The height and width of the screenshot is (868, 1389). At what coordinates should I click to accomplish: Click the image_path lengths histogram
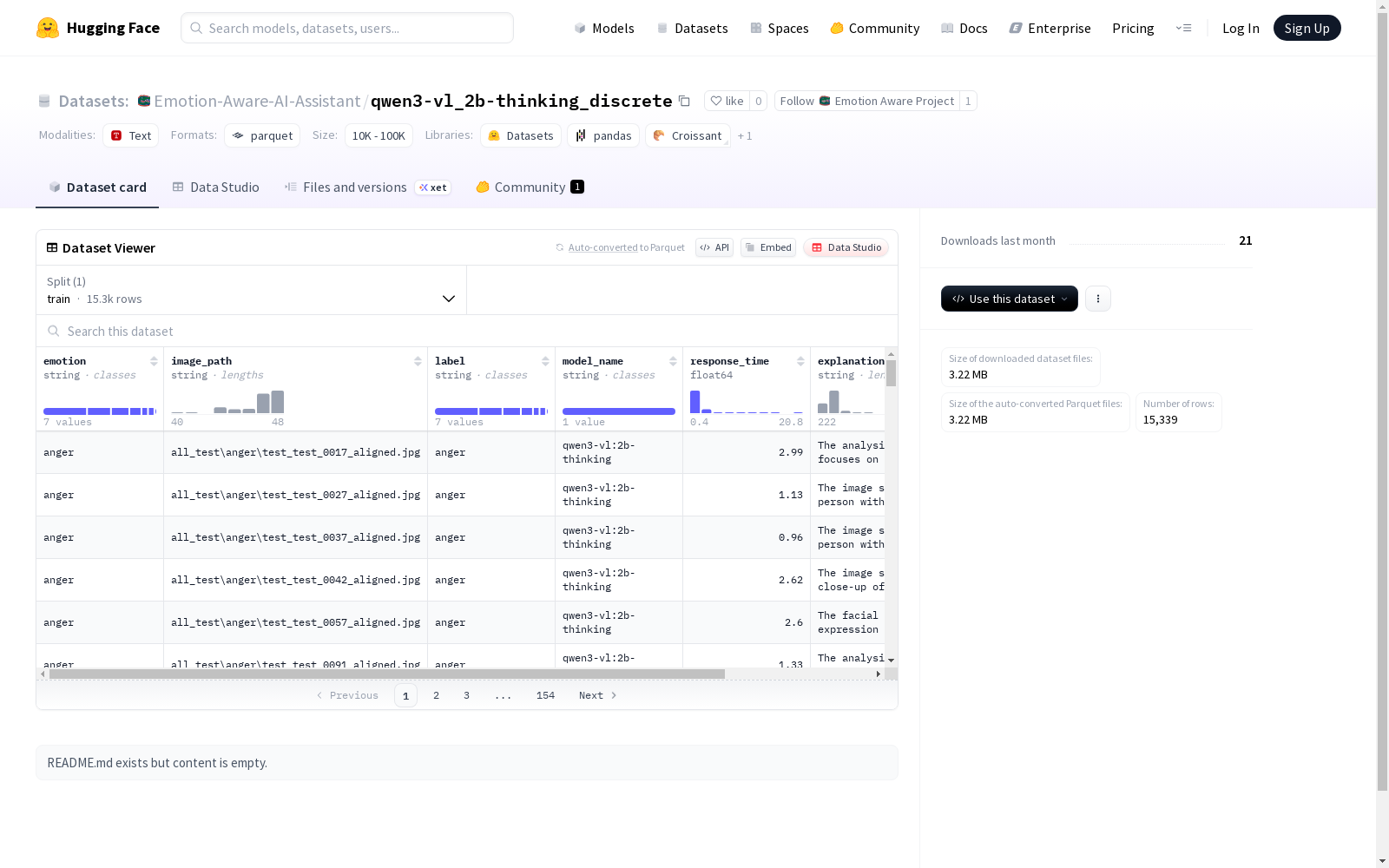pyautogui.click(x=227, y=402)
